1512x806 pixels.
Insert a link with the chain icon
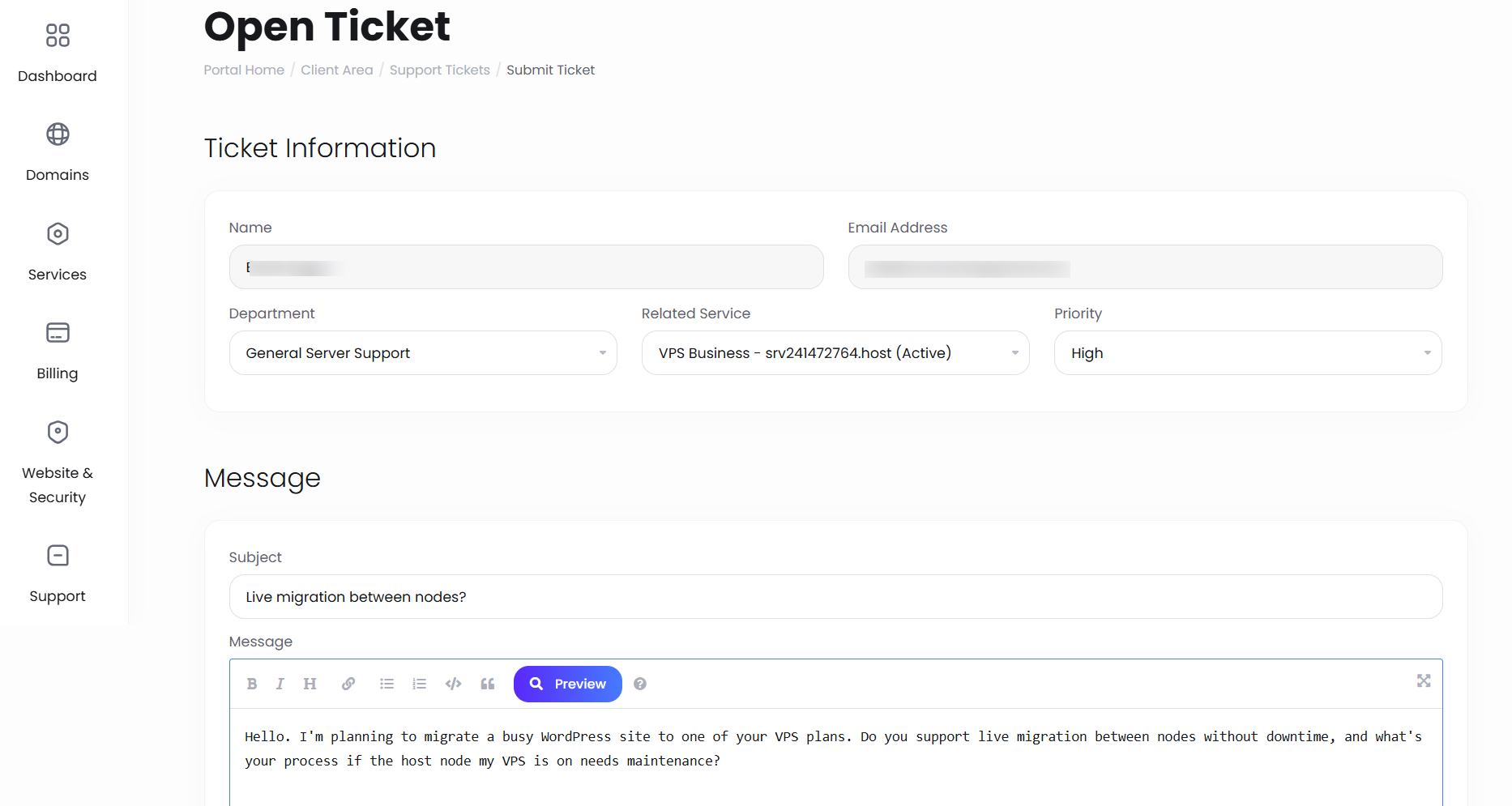(348, 684)
